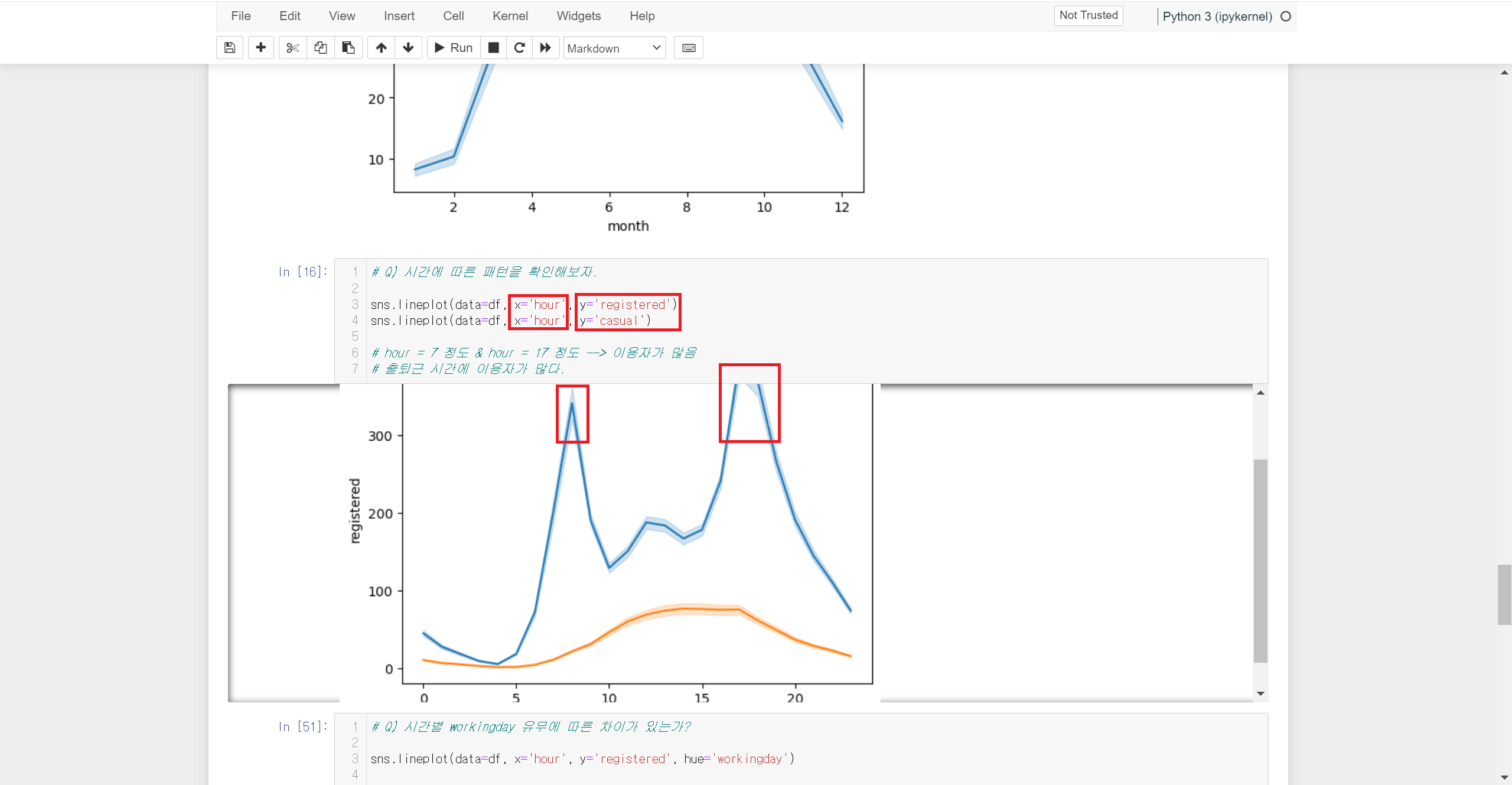Move the selected cell down
The image size is (1512, 785).
pyautogui.click(x=408, y=48)
